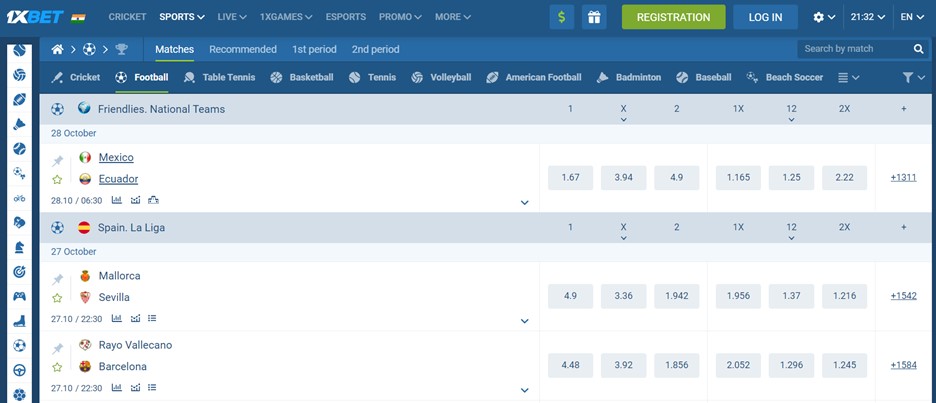Switch to the 1st period tab
936x403 pixels.
pos(314,50)
